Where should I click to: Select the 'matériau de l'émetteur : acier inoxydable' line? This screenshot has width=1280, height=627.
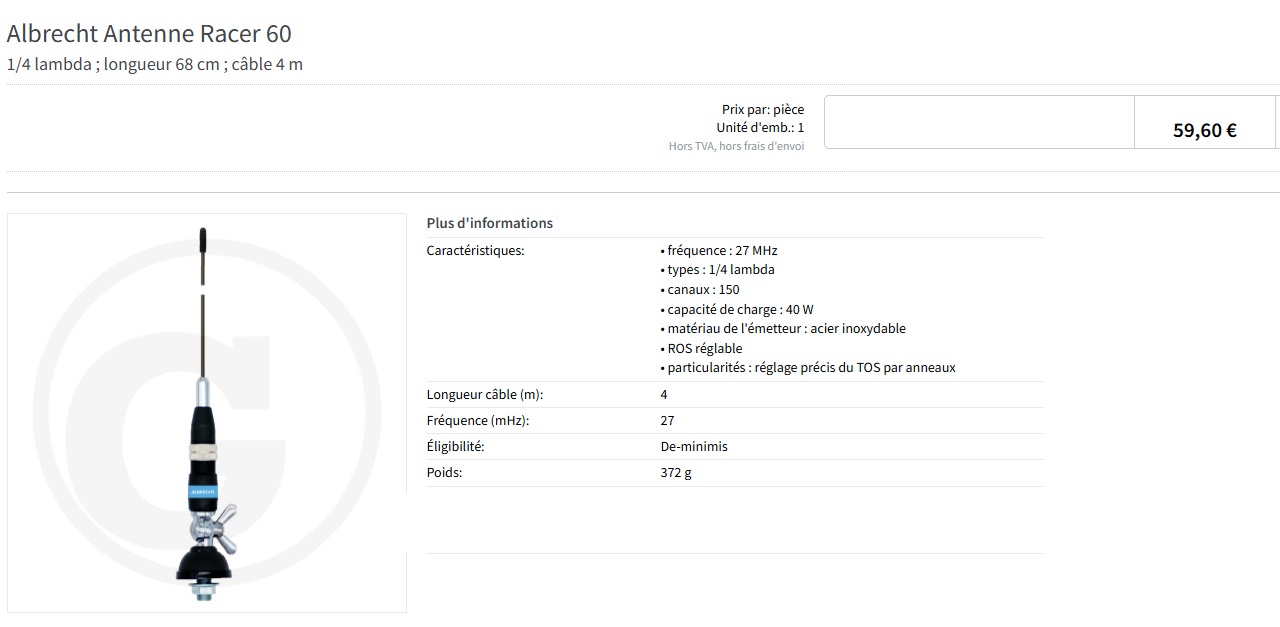pos(783,328)
